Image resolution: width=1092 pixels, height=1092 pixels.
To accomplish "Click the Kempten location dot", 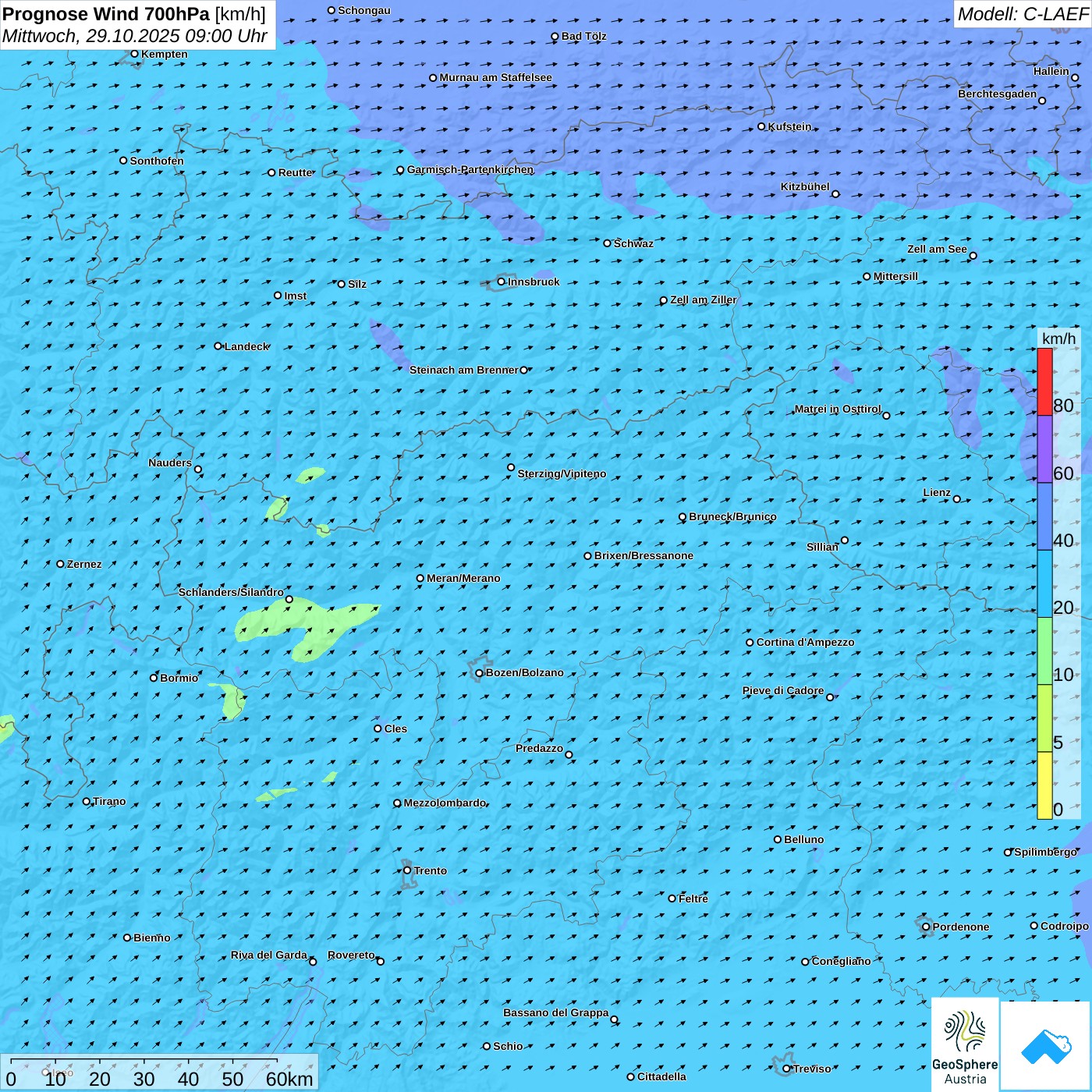I will click(134, 54).
